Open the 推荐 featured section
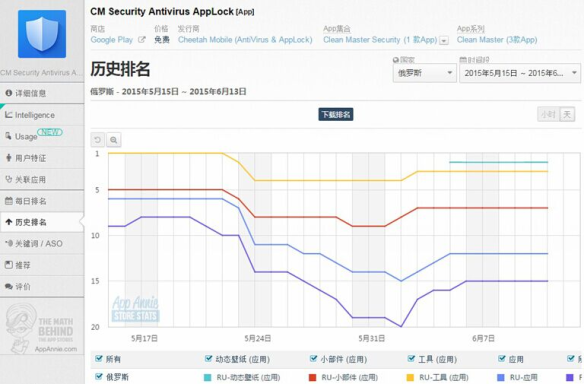This screenshot has height=384, width=584. pyautogui.click(x=42, y=265)
